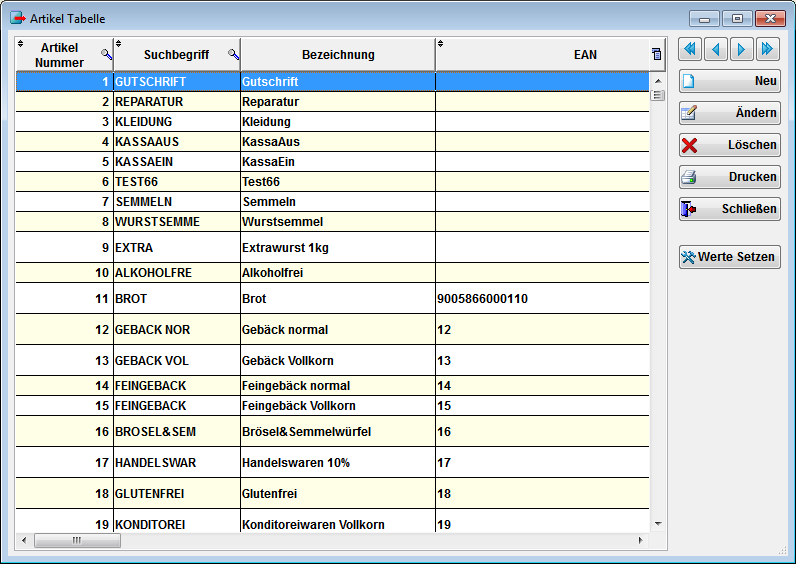The width and height of the screenshot is (796, 564).
Task: Select the TEST66 row
Action: 333,182
